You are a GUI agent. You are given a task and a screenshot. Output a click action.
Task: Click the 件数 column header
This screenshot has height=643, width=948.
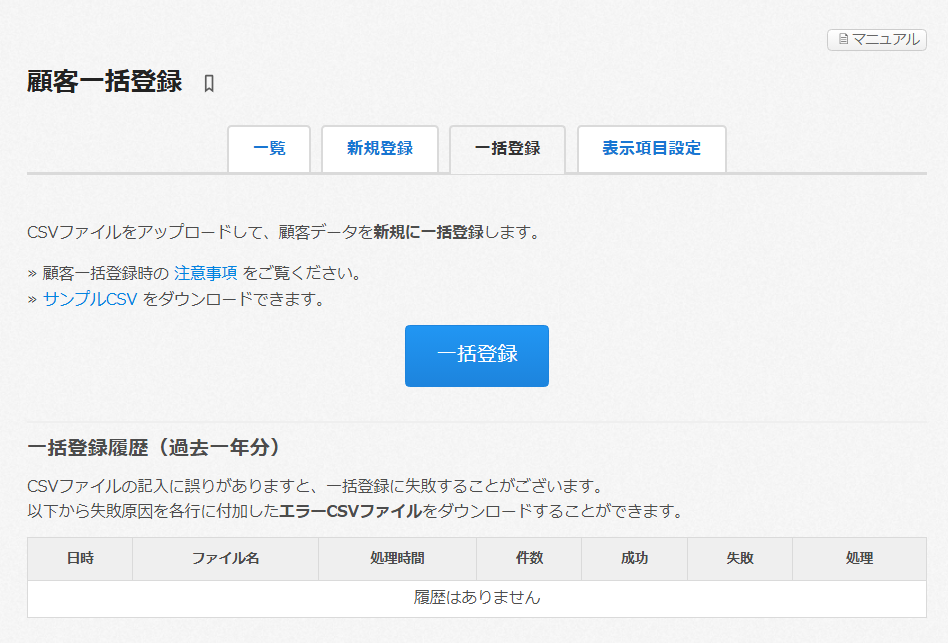(529, 558)
